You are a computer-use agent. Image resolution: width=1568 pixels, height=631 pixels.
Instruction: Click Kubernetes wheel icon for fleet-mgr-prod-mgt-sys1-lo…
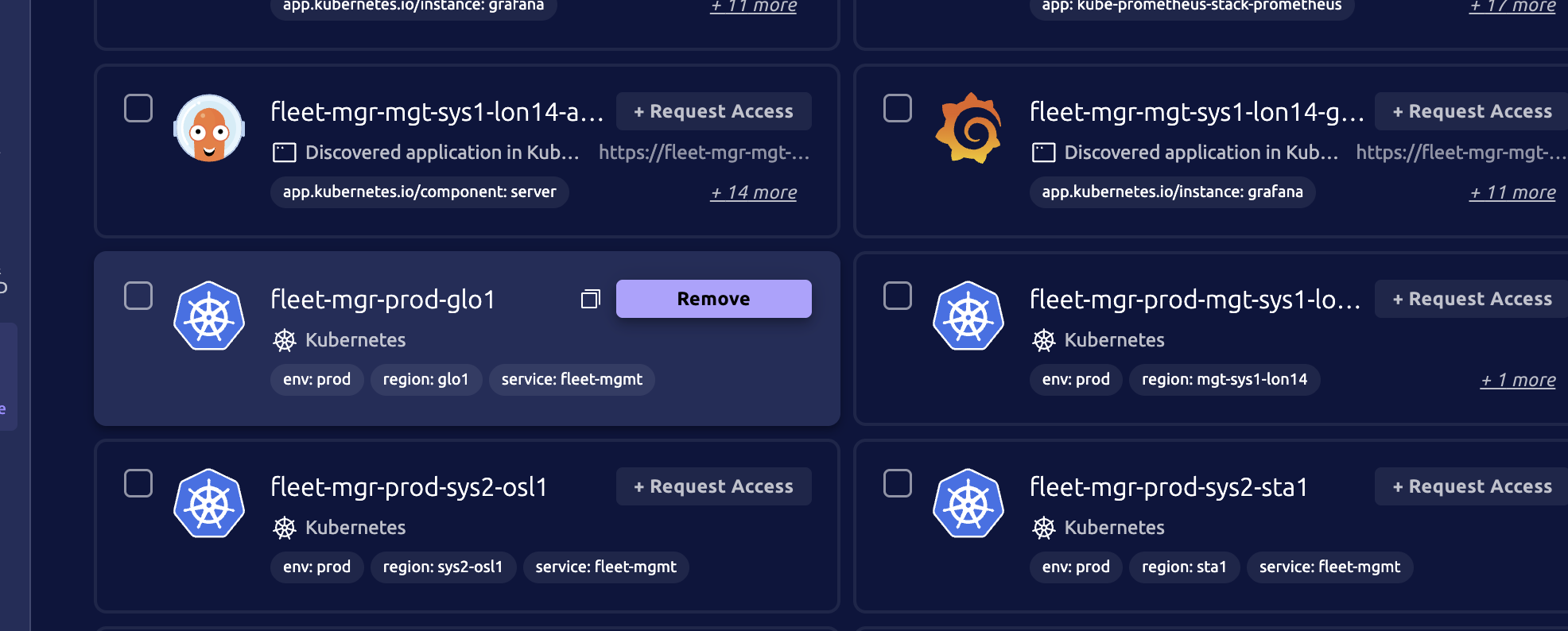point(968,315)
